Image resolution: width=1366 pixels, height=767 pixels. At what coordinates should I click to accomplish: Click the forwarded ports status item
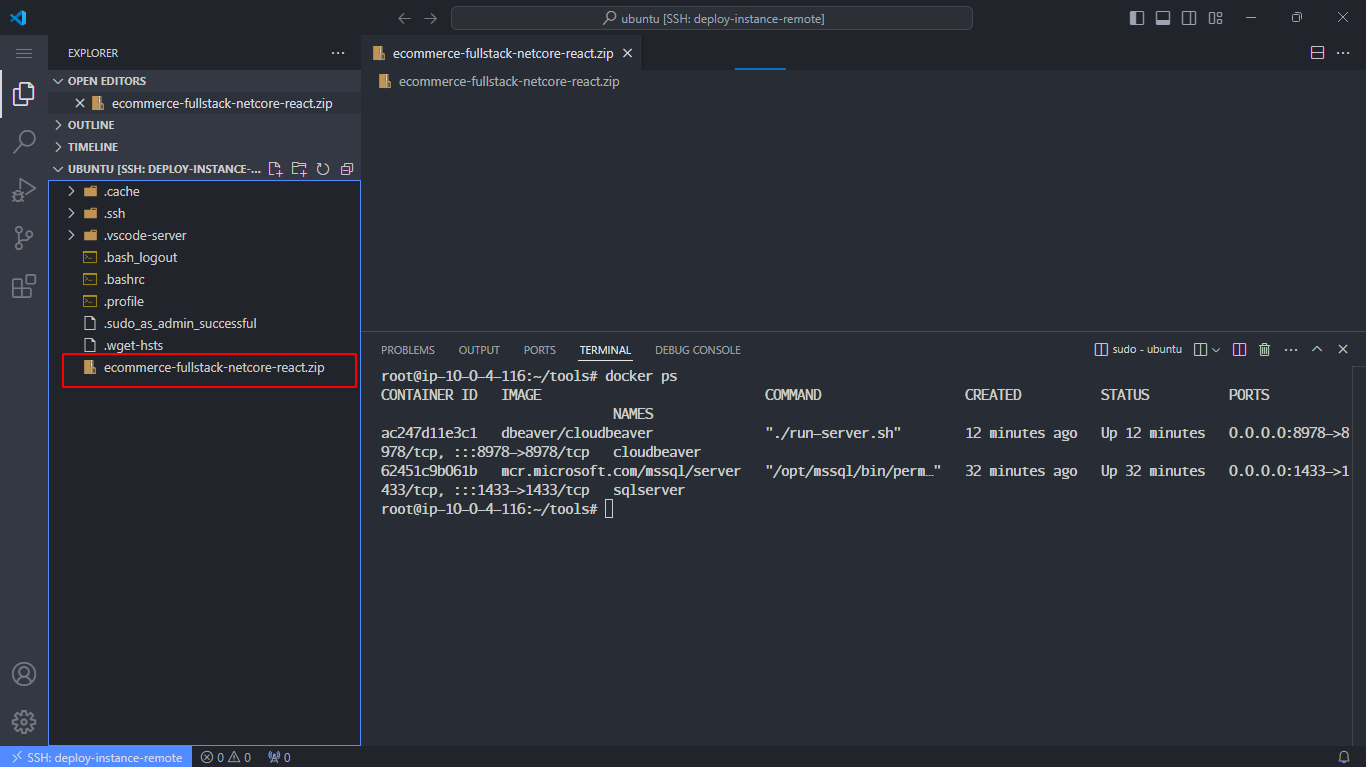coord(279,757)
